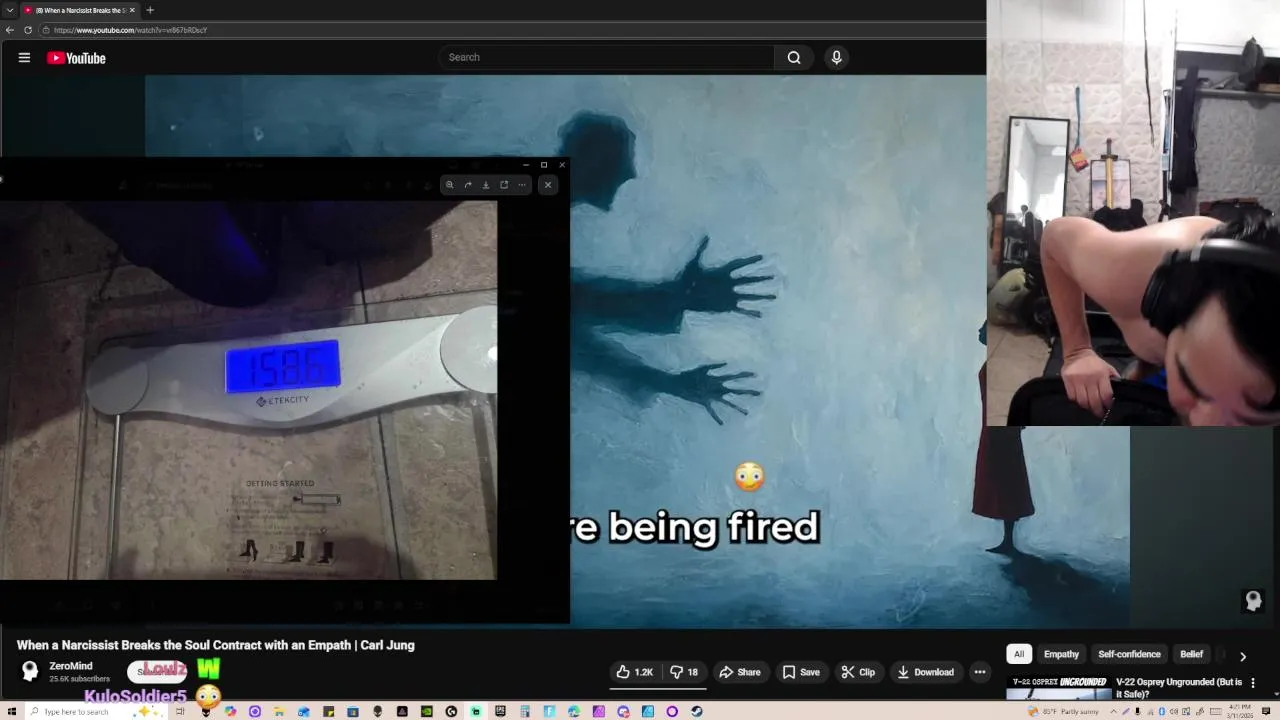Zoom image in the viewer toolbar
Image resolution: width=1280 pixels, height=720 pixels.
[450, 185]
